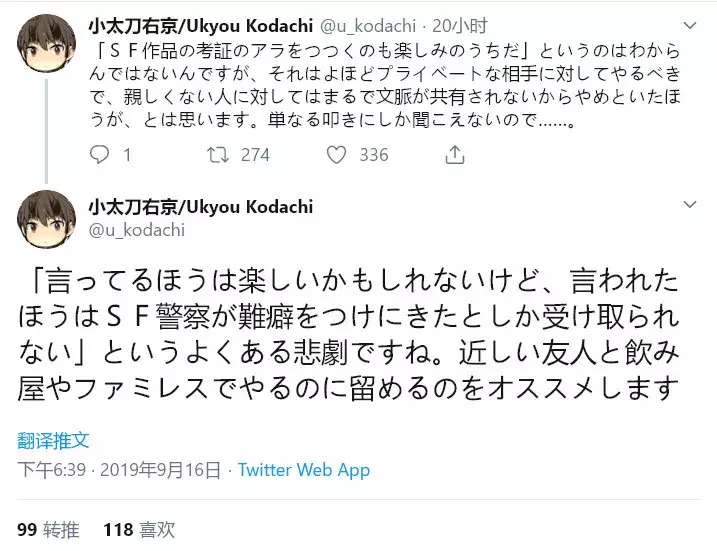Click @u_kodachi handle under main tweet author

[x=136, y=229]
